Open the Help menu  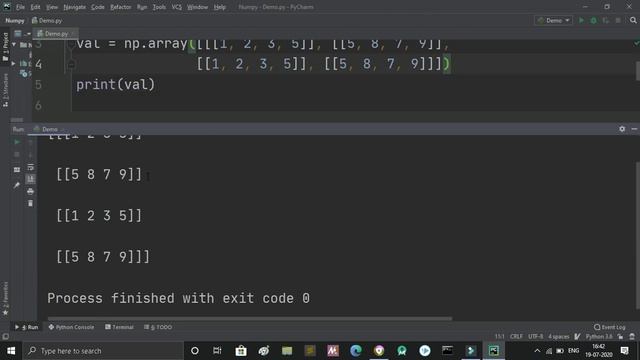[x=220, y=7]
